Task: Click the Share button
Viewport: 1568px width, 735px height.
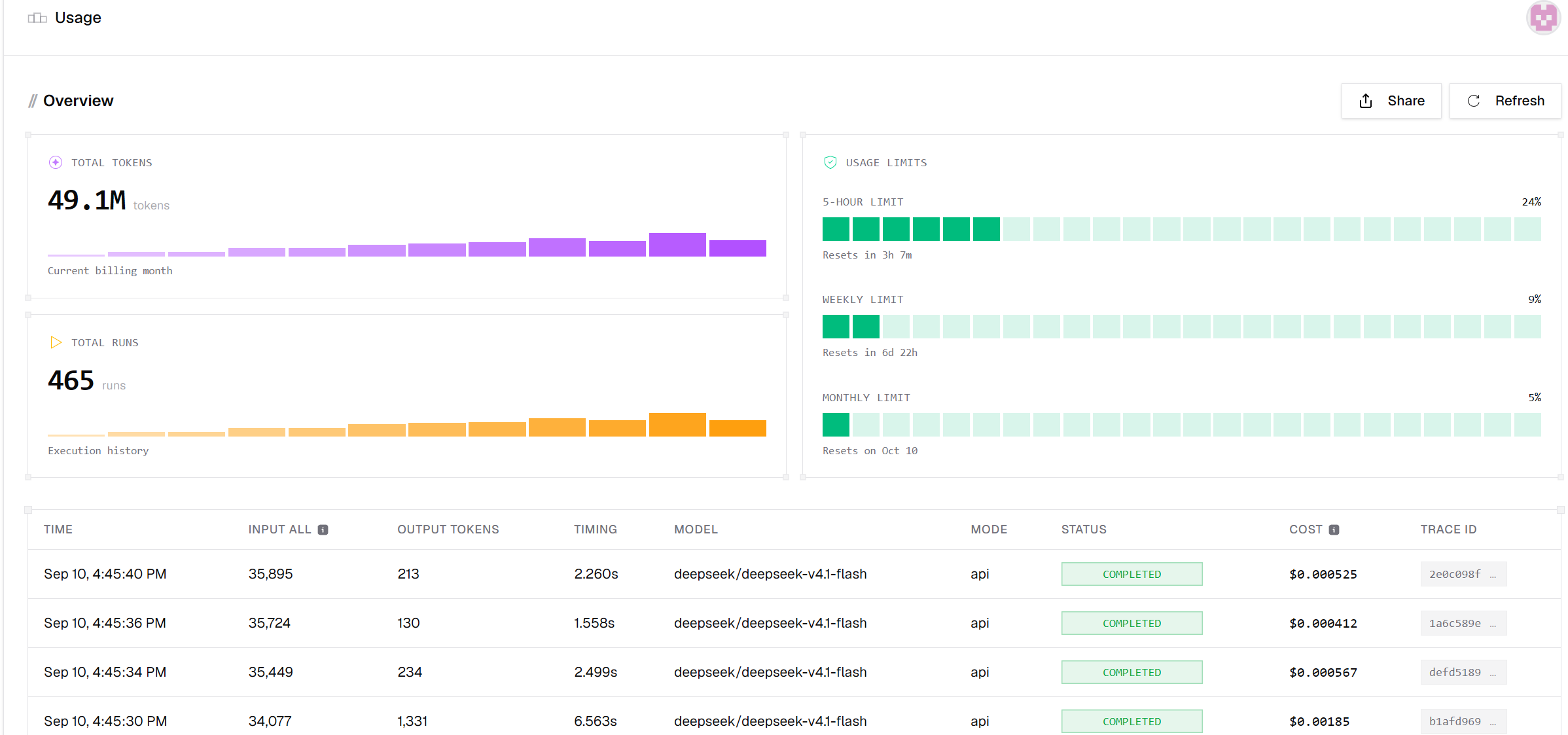Action: coord(1391,101)
